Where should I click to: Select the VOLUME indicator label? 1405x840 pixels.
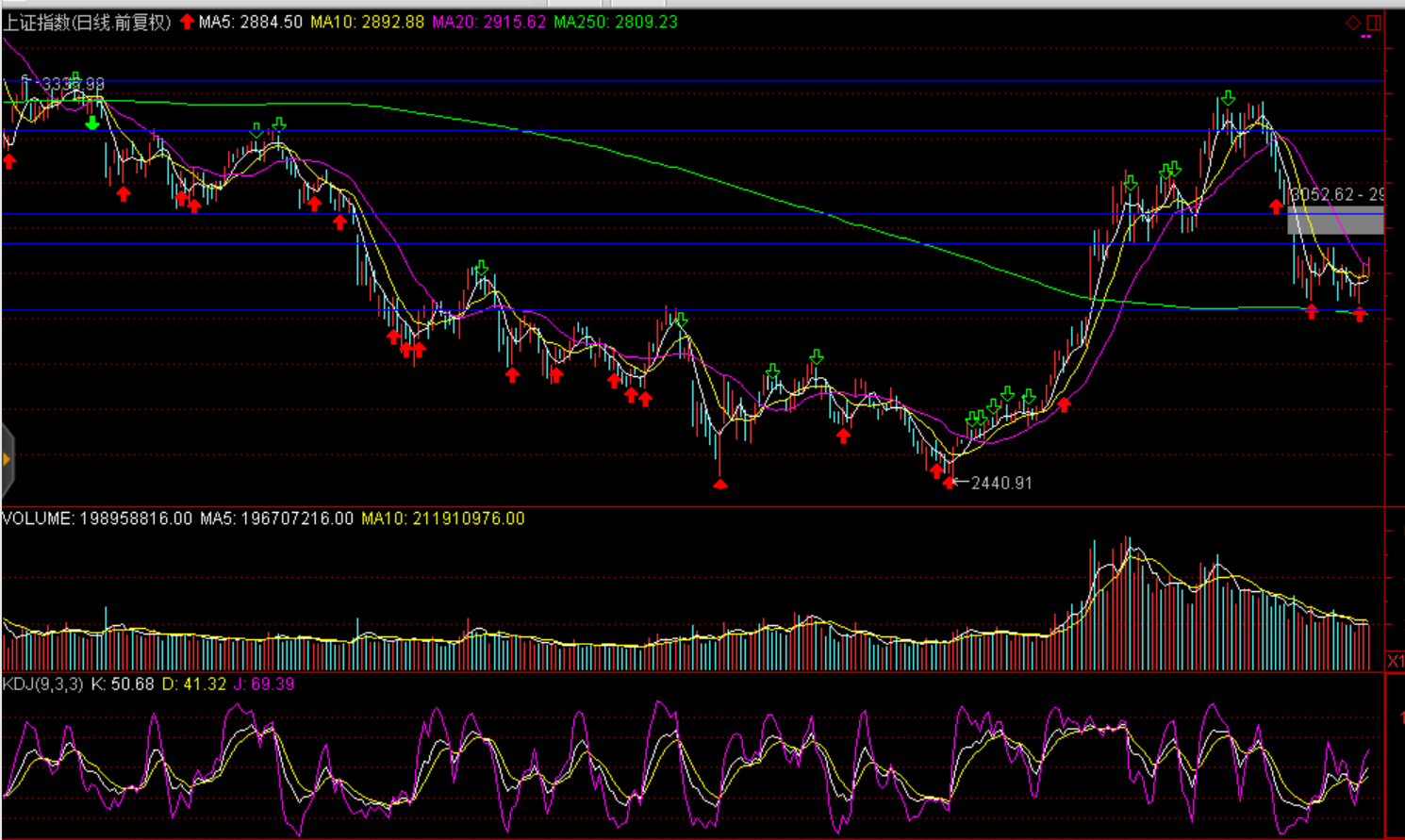tap(38, 519)
